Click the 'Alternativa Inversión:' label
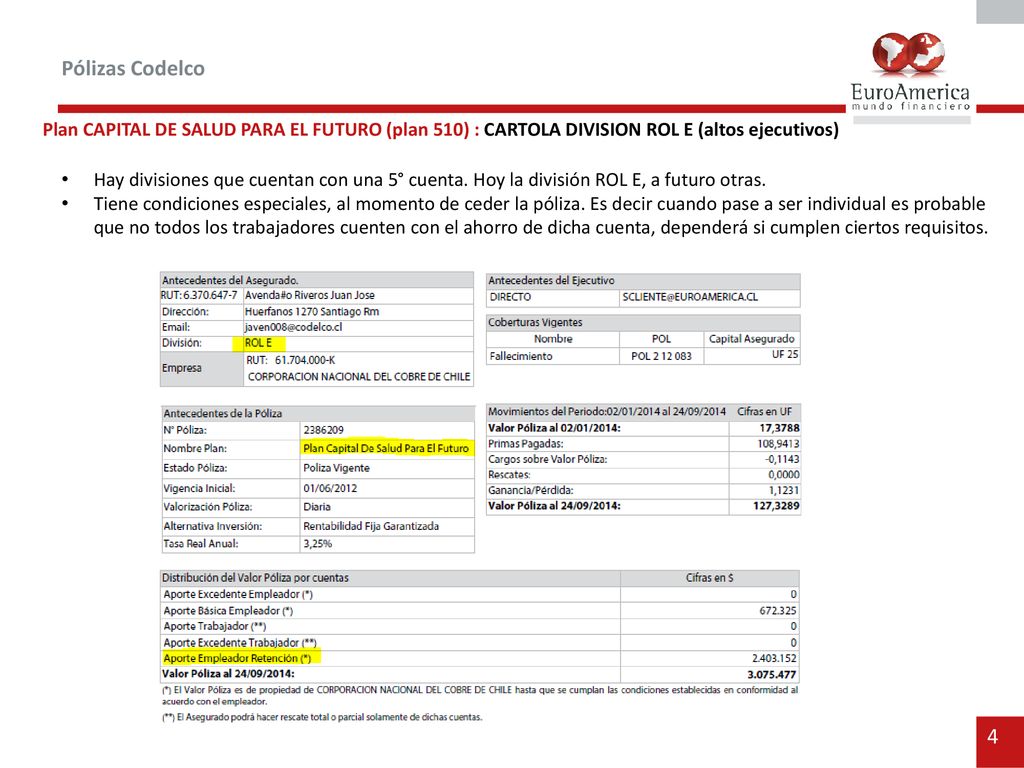1024x768 pixels. coord(213,526)
